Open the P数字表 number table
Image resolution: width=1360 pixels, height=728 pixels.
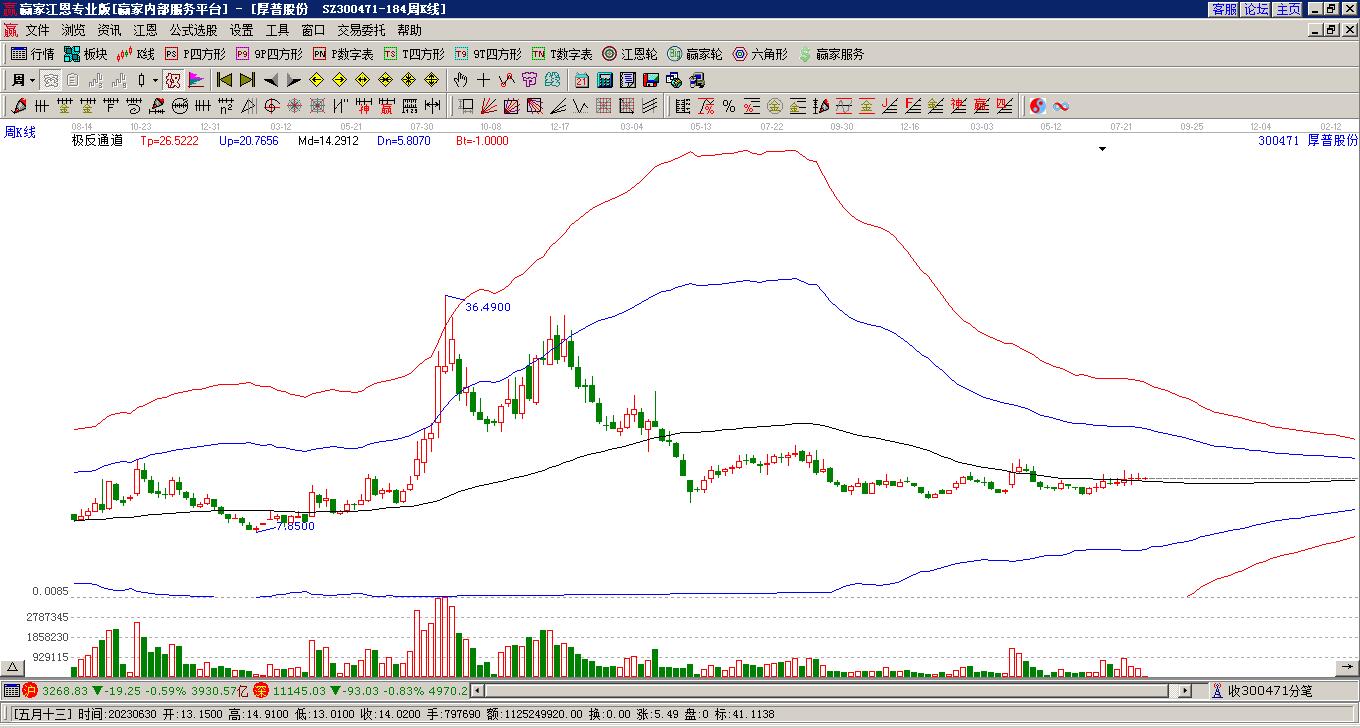click(x=343, y=54)
